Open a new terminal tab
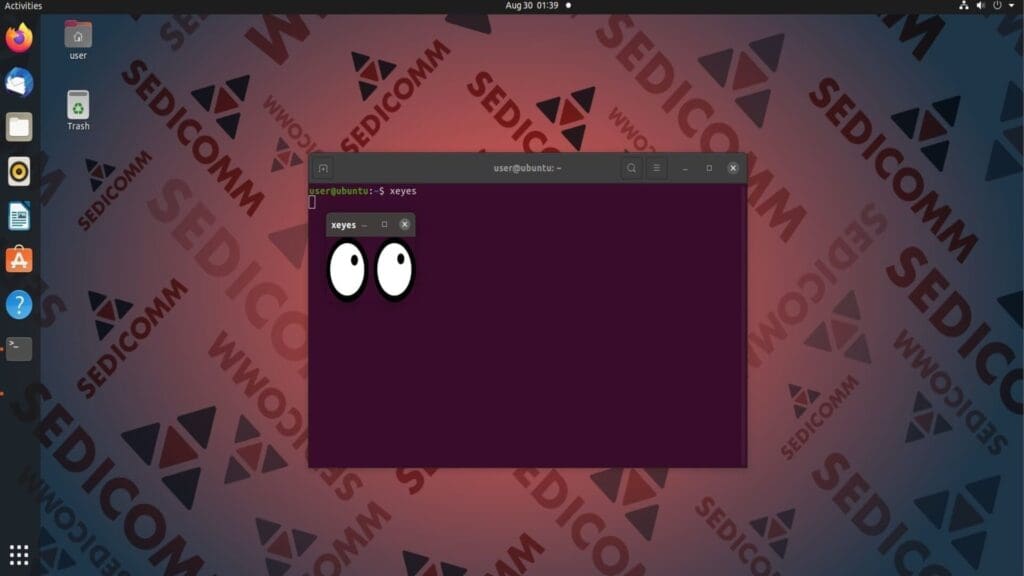 (x=323, y=168)
